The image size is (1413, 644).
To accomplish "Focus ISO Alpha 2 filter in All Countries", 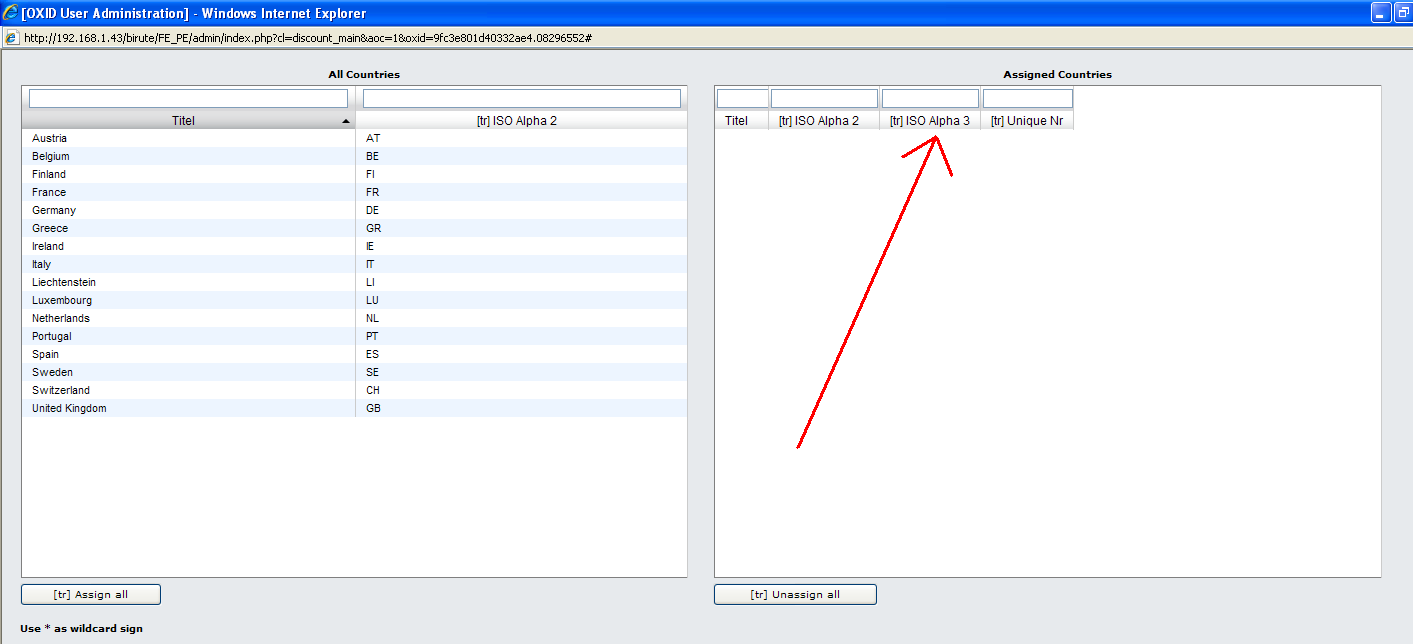I will point(521,99).
